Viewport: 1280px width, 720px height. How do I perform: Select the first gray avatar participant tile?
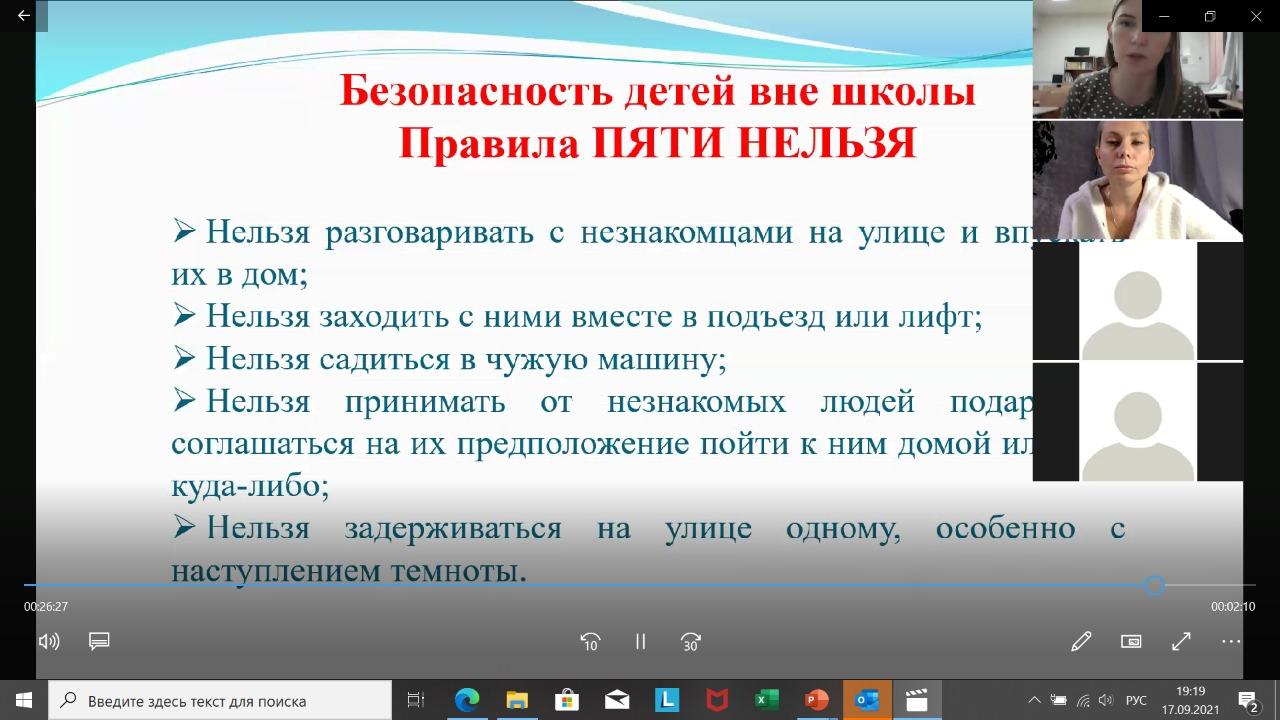pyautogui.click(x=1138, y=301)
